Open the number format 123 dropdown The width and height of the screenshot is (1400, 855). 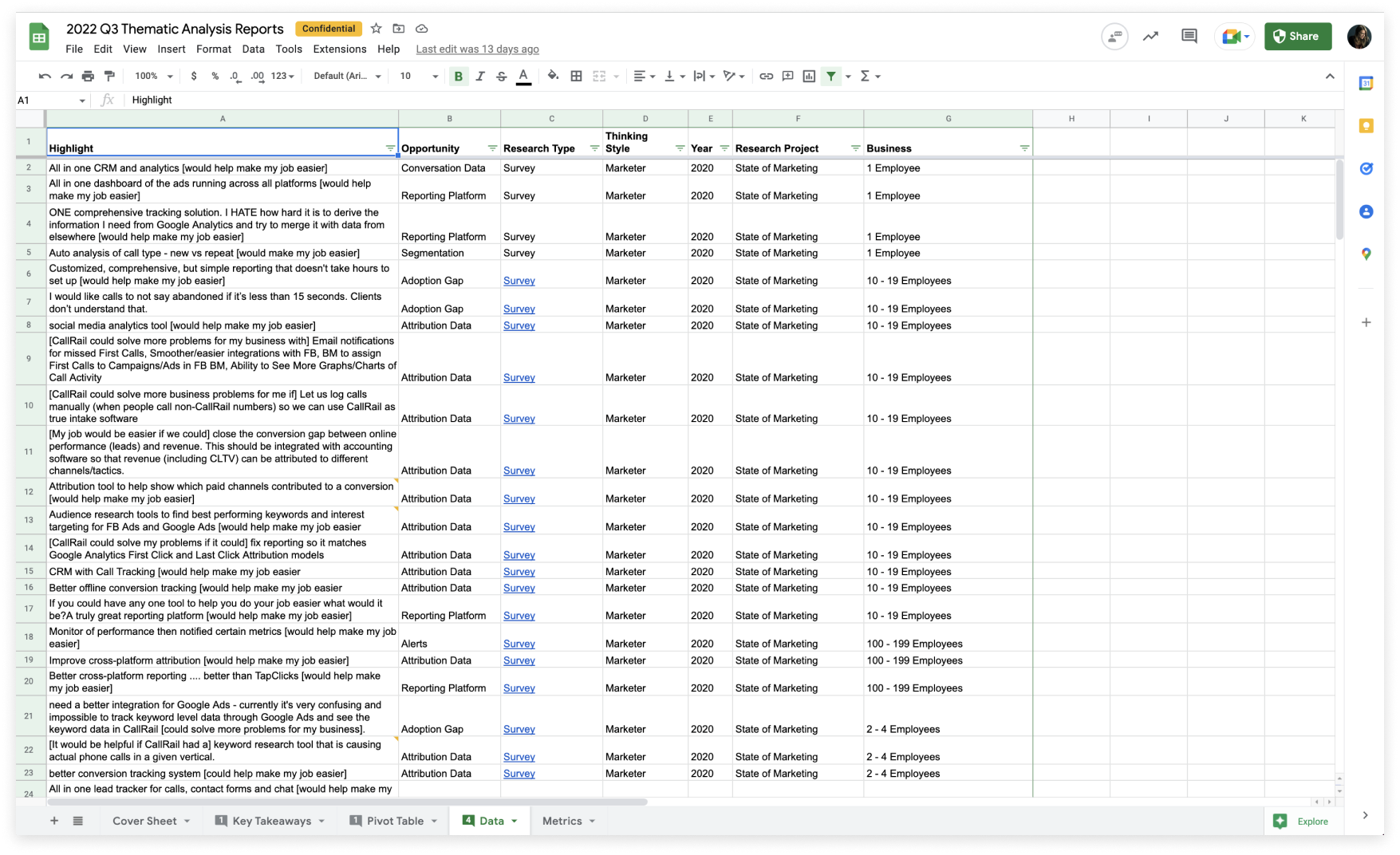coord(282,77)
